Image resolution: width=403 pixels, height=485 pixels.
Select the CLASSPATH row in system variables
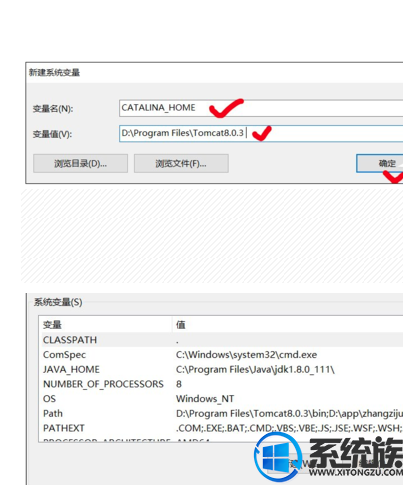point(221,340)
